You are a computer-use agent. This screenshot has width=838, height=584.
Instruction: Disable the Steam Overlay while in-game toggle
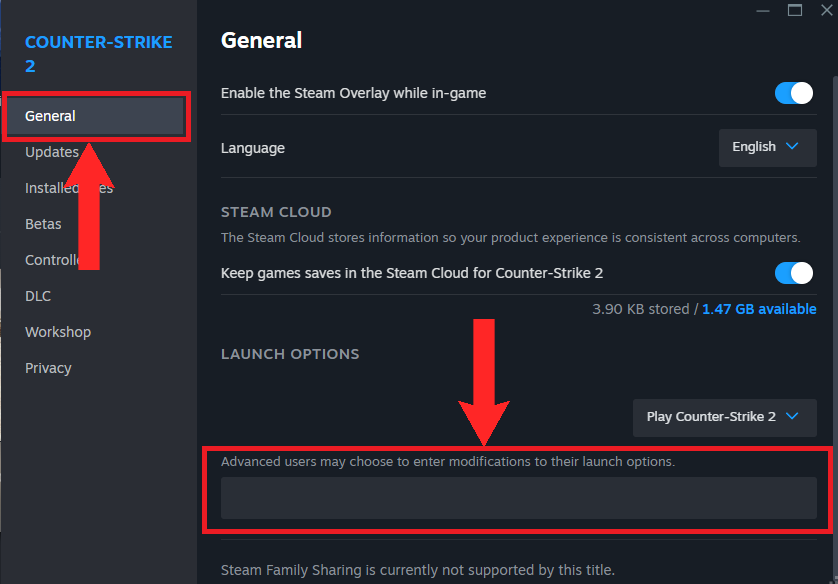795,93
